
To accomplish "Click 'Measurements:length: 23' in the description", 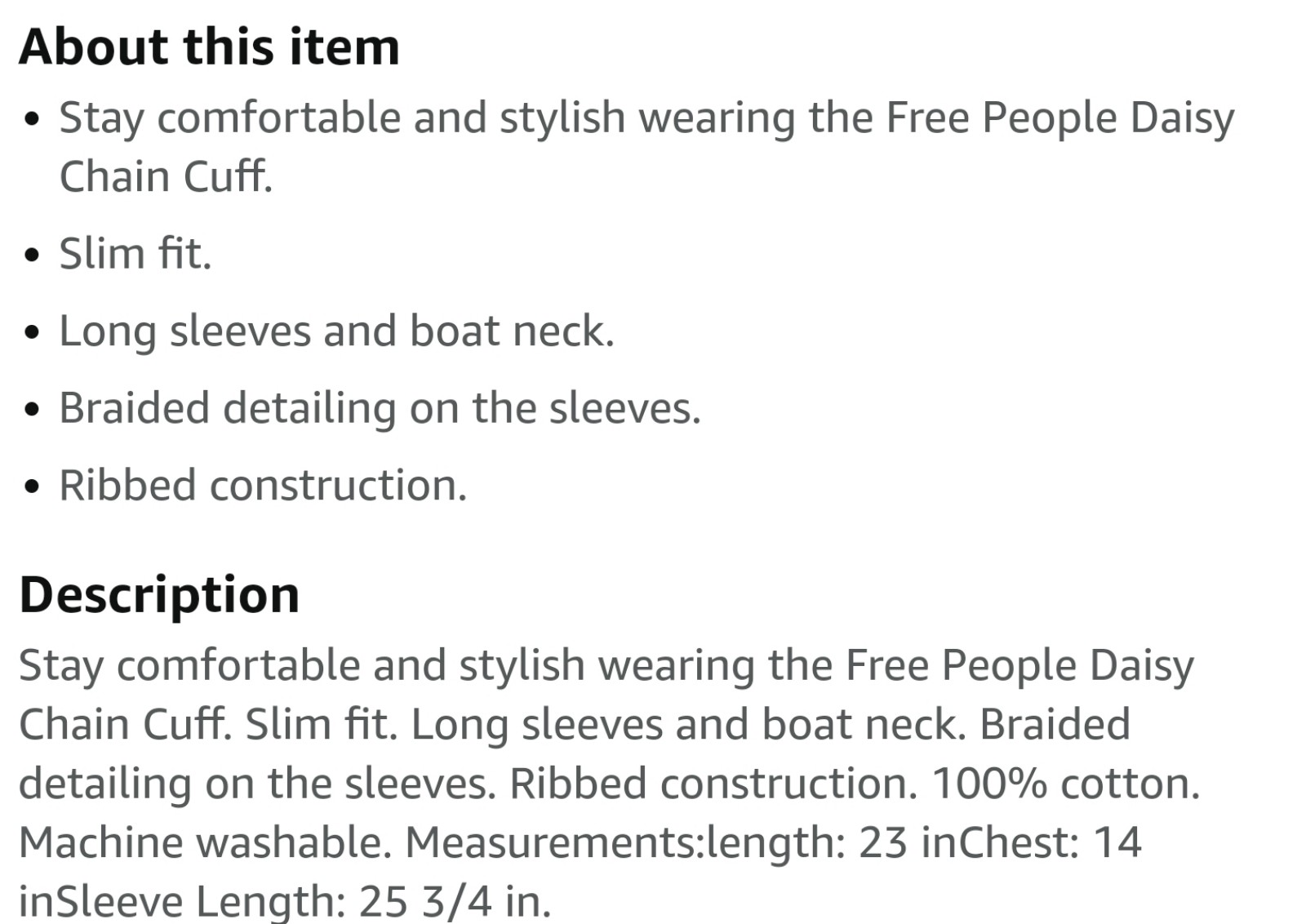I will click(656, 842).
